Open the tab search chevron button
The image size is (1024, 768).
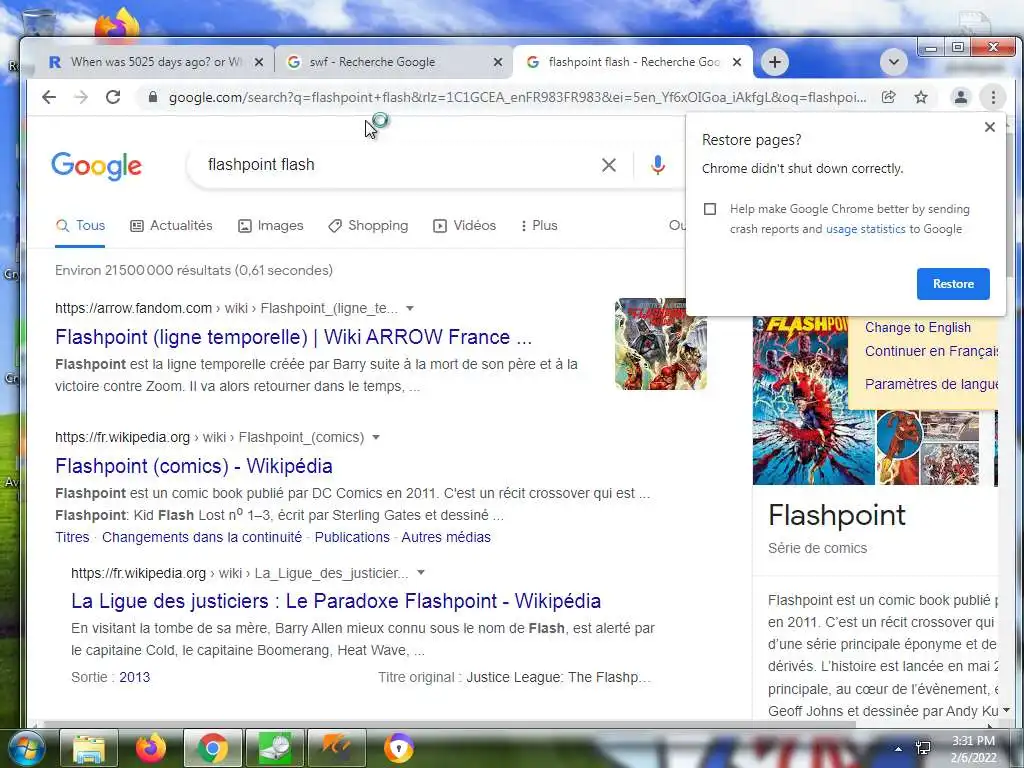pos(893,62)
